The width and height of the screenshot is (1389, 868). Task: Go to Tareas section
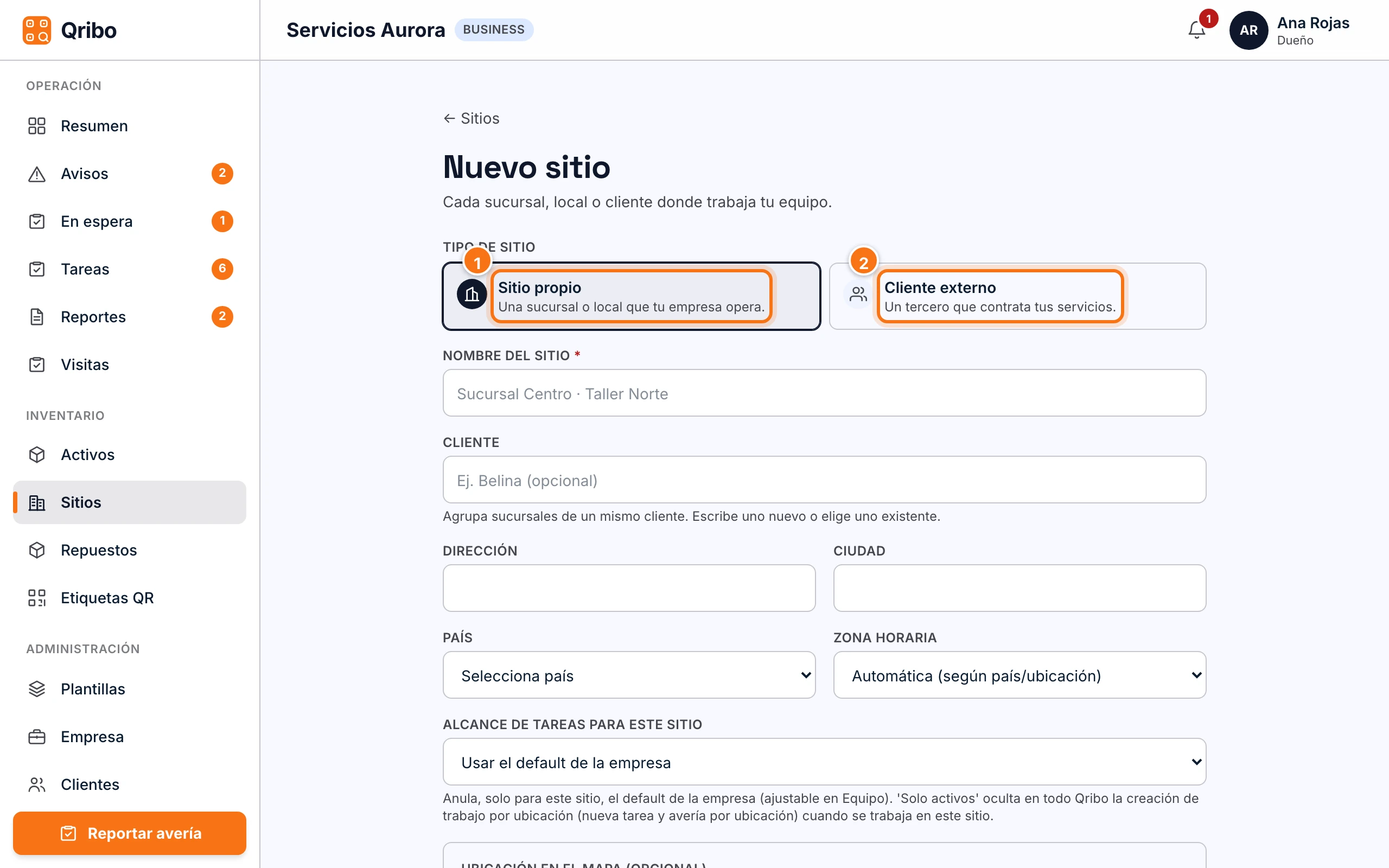tap(129, 269)
